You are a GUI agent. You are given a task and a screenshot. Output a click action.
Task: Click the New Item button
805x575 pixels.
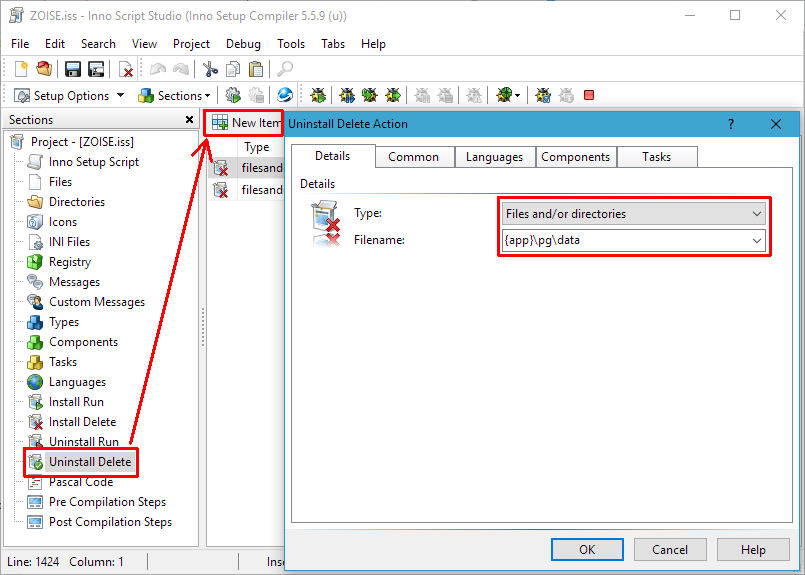[246, 123]
